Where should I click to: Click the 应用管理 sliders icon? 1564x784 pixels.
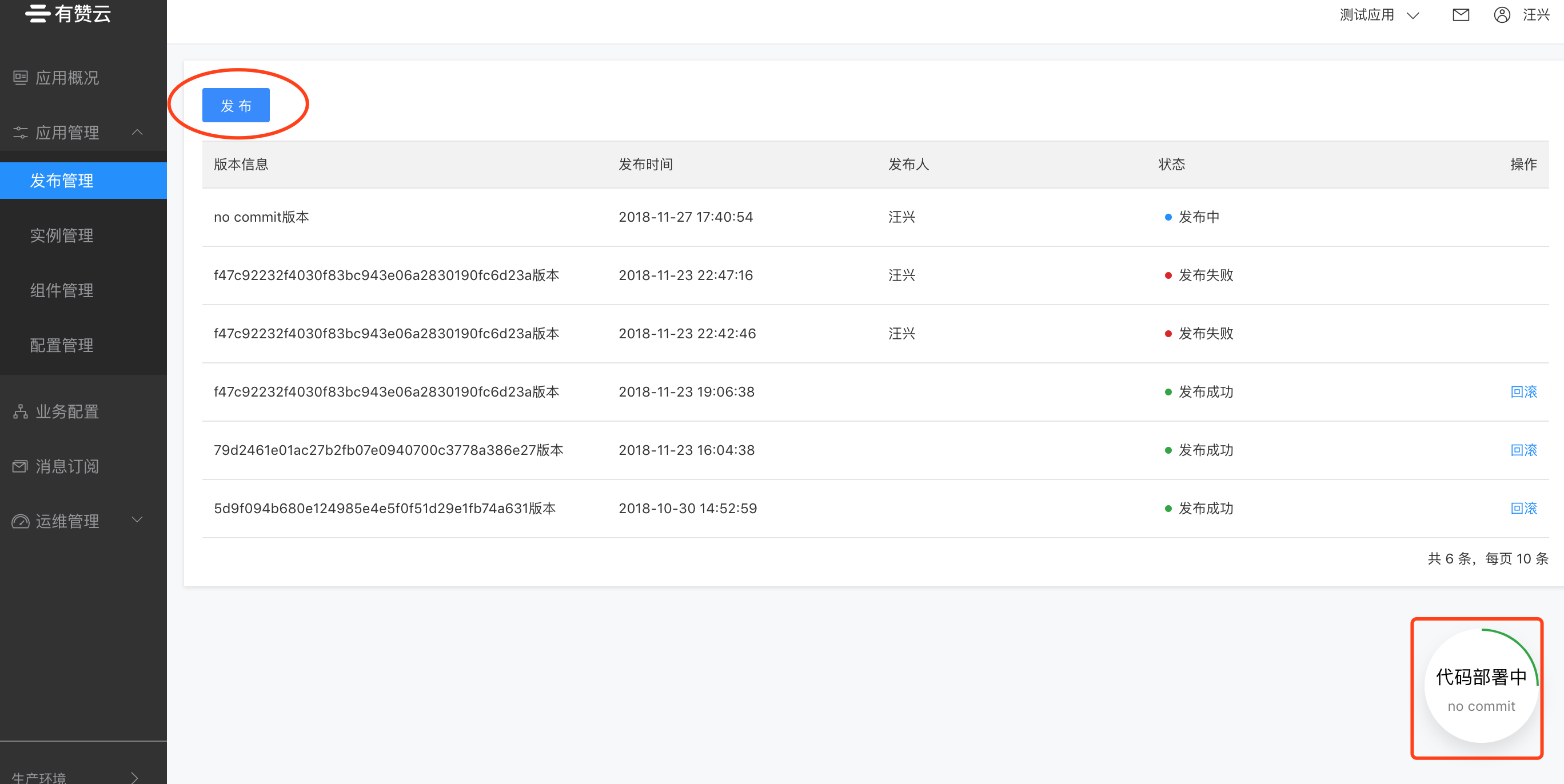[21, 132]
